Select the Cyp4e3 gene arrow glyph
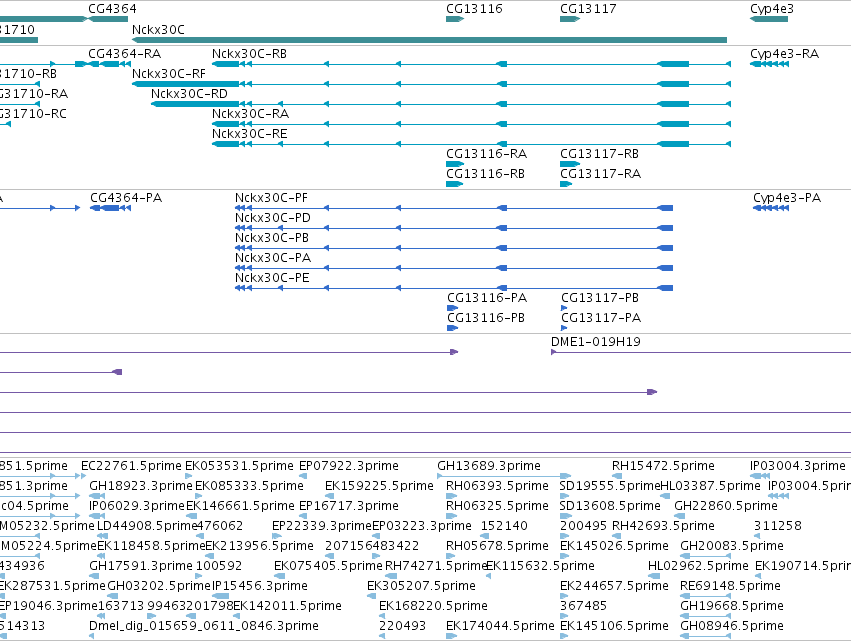The image size is (851, 641). click(769, 19)
